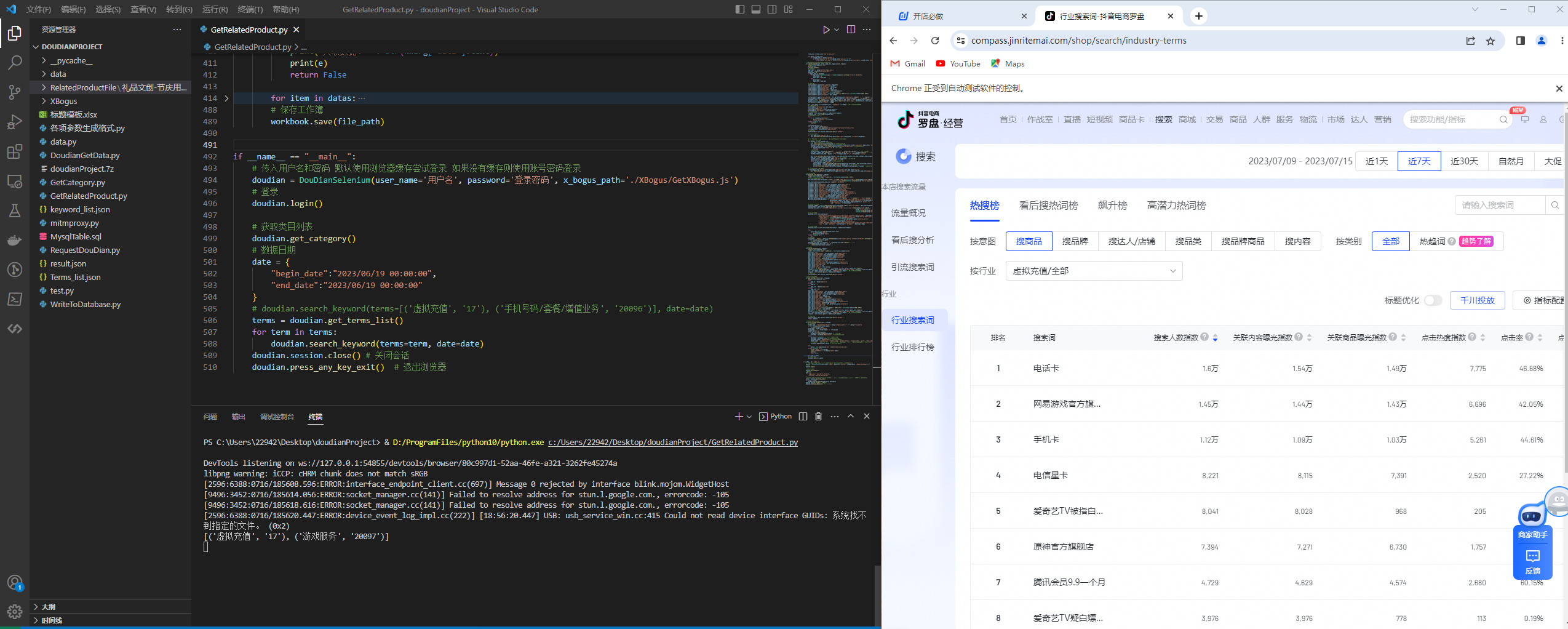Choose the 全部 category filter
The image size is (1568, 629).
[x=1391, y=241]
